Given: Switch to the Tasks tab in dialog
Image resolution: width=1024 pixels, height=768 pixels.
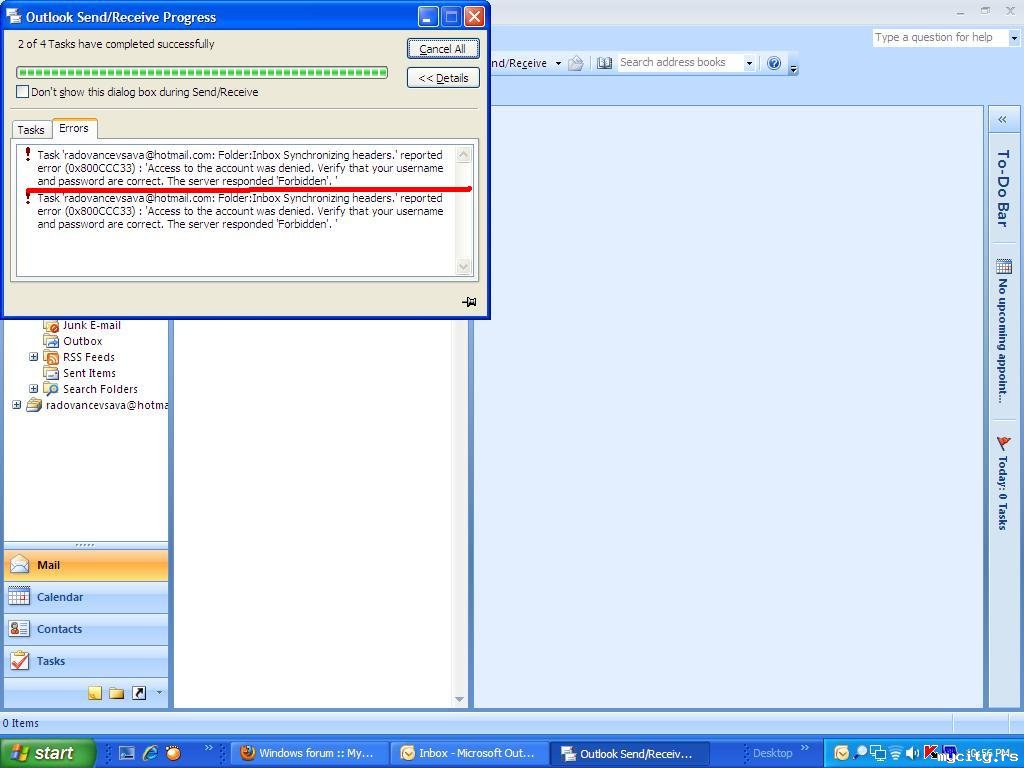Looking at the screenshot, I should [x=31, y=129].
